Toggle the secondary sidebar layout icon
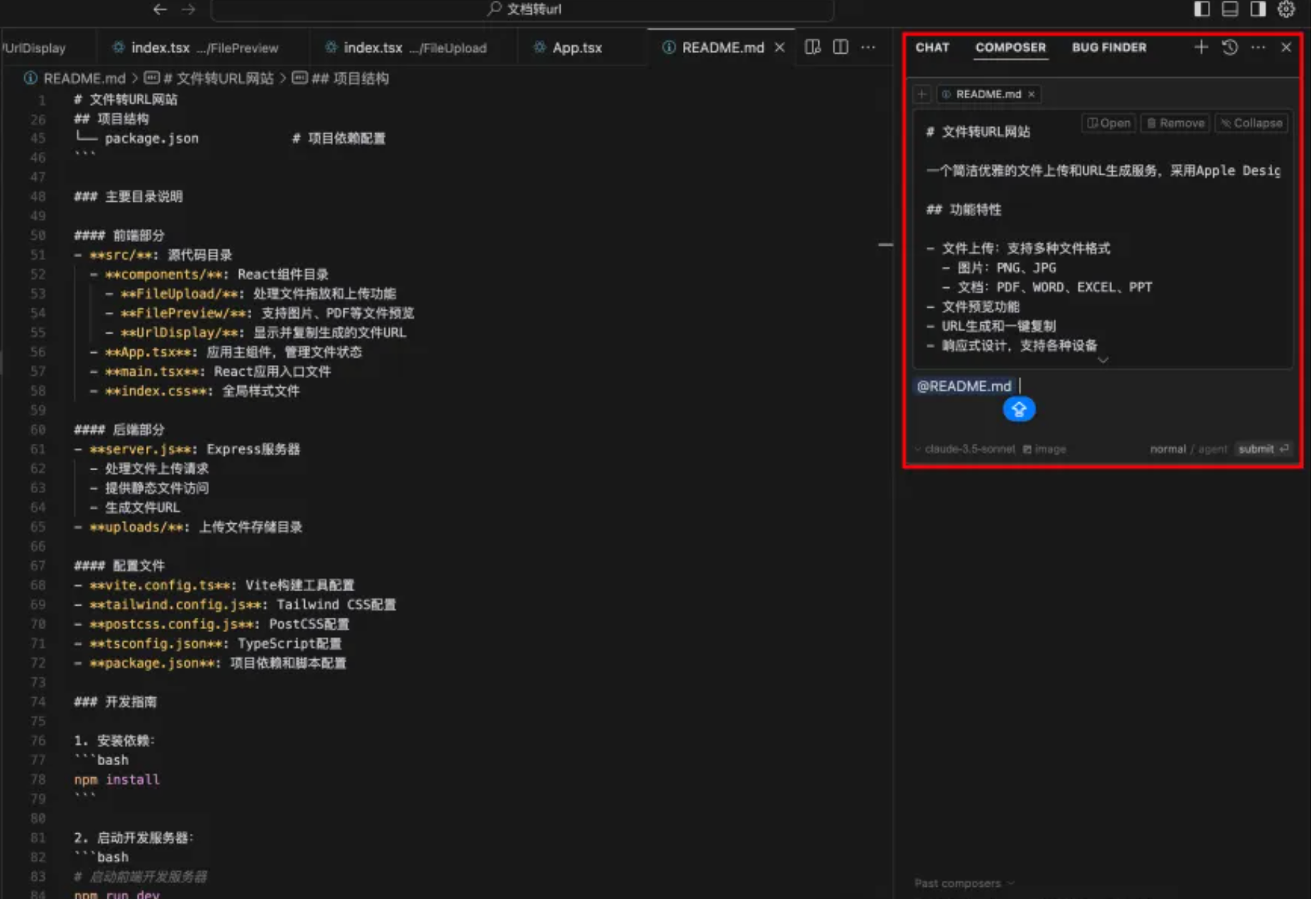1316x899 pixels. (1258, 9)
